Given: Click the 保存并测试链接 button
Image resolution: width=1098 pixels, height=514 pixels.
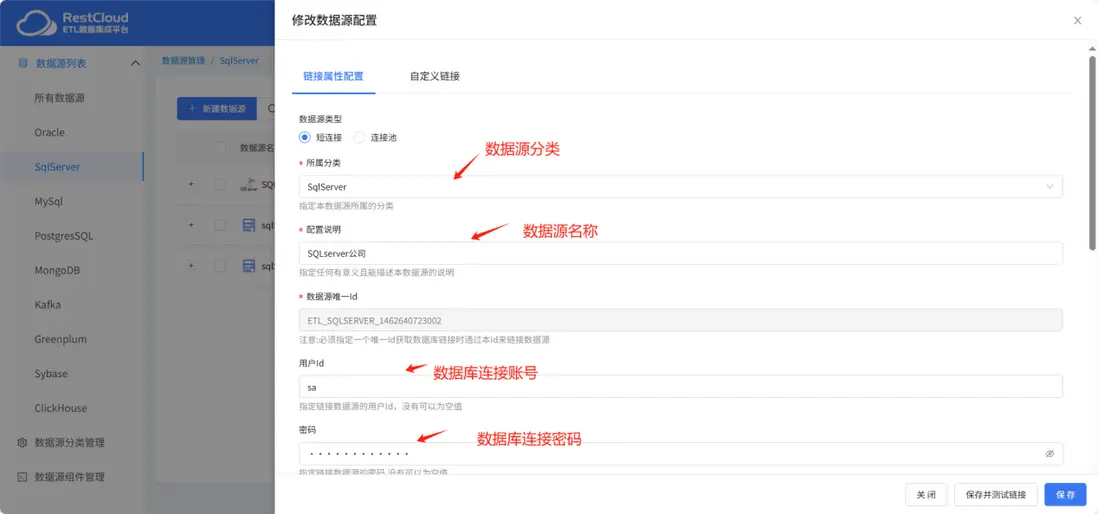Looking at the screenshot, I should click(996, 494).
